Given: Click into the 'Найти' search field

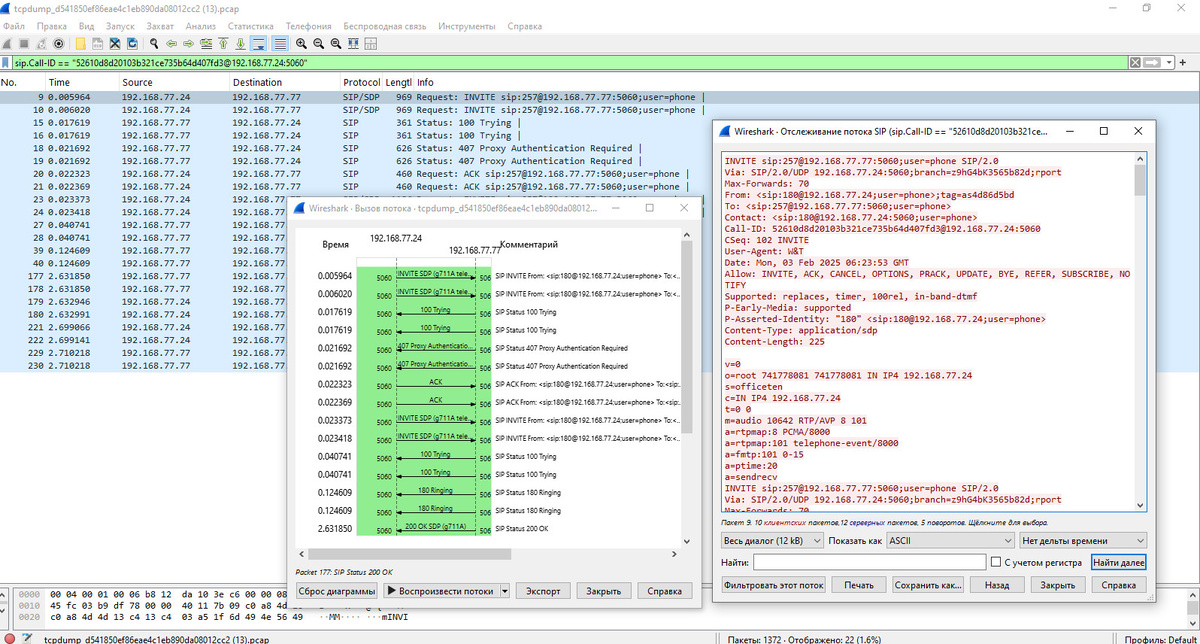Looking at the screenshot, I should point(868,563).
